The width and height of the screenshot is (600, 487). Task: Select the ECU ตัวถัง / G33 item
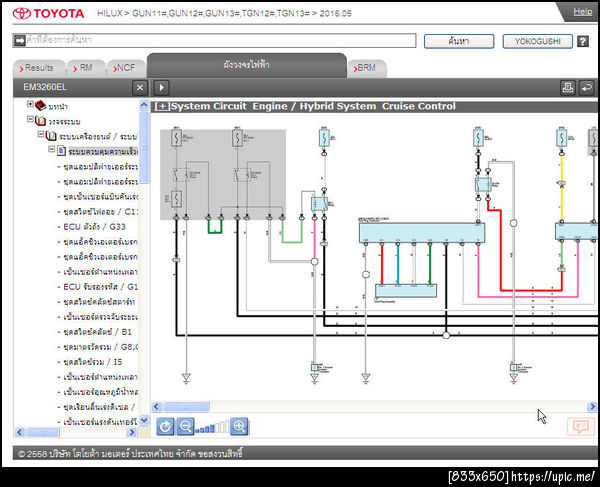pos(95,226)
